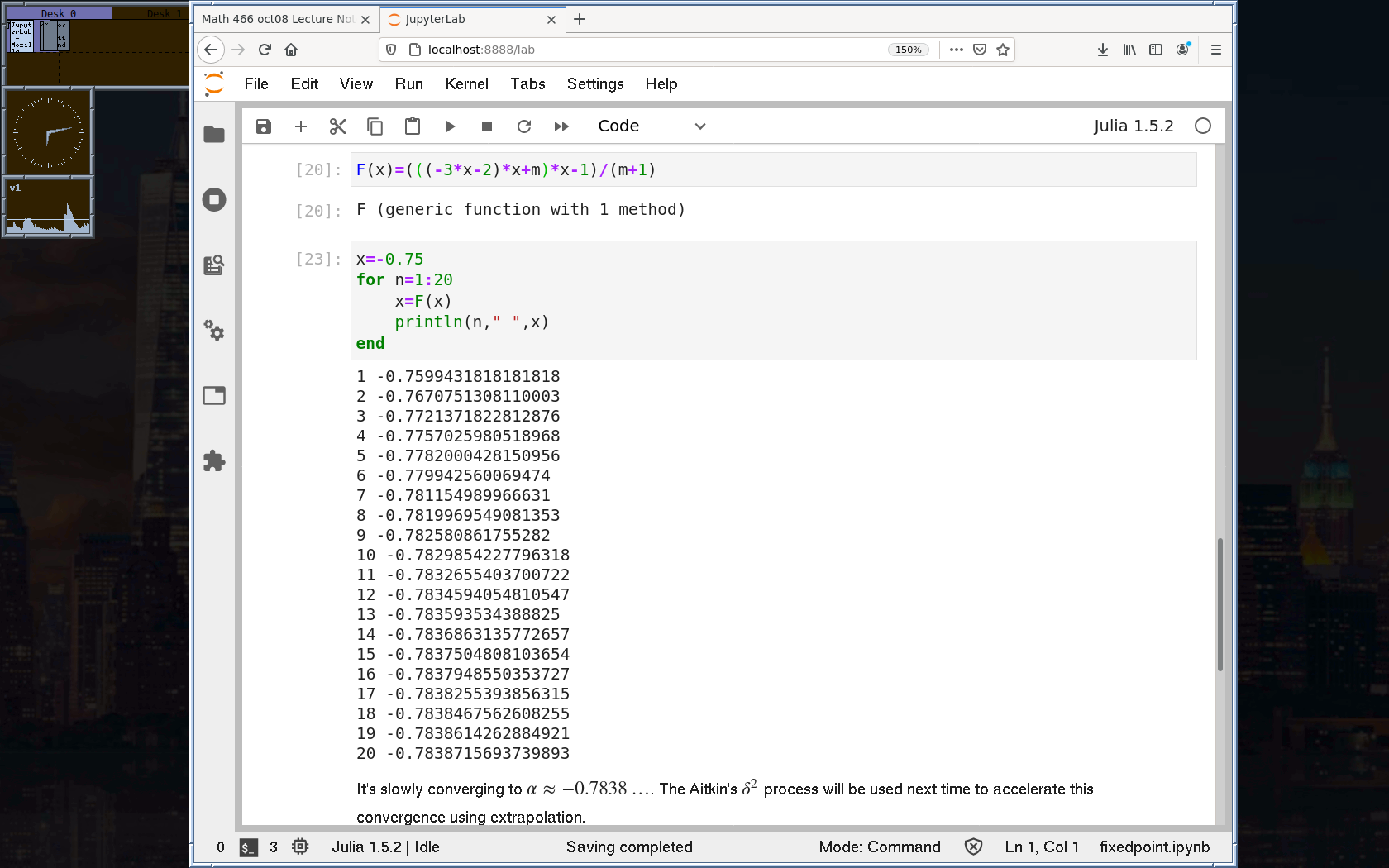The width and height of the screenshot is (1389, 868).
Task: Open the Kernel menu
Action: [466, 84]
